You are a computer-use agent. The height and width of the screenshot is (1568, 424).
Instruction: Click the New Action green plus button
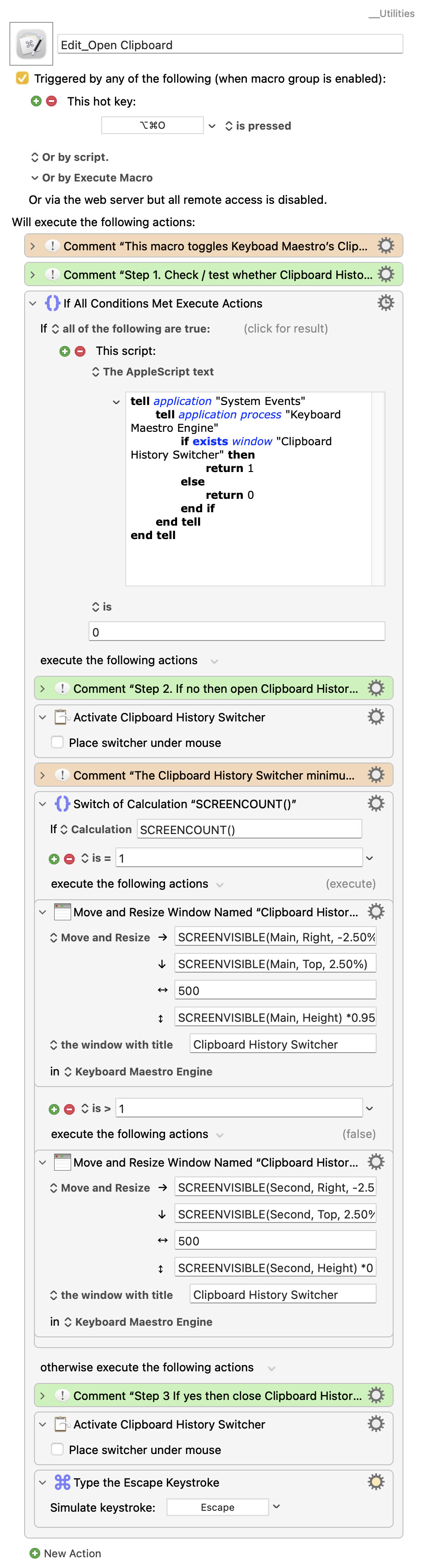pyautogui.click(x=35, y=1553)
